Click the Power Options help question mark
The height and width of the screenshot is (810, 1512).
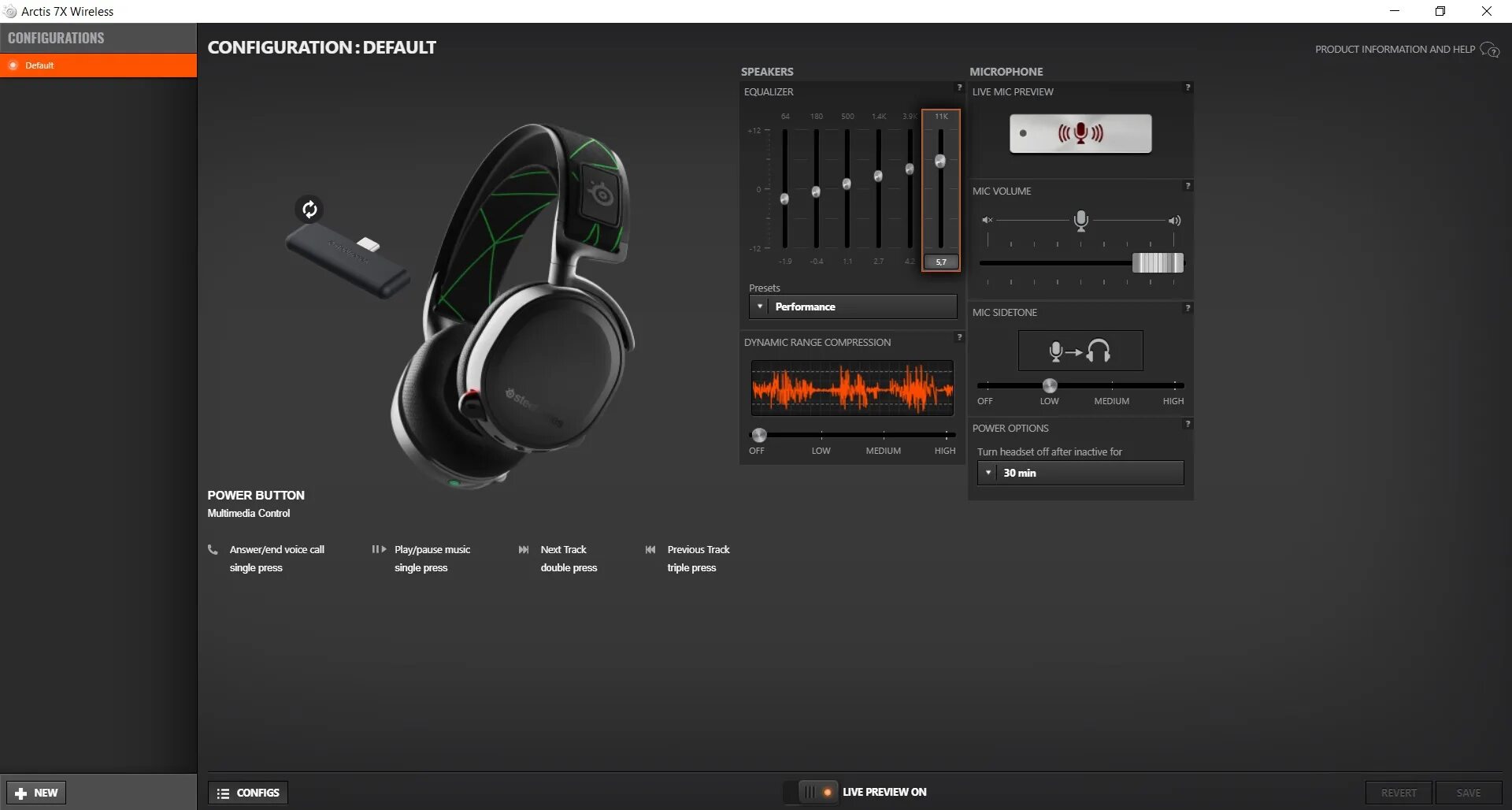[1188, 424]
